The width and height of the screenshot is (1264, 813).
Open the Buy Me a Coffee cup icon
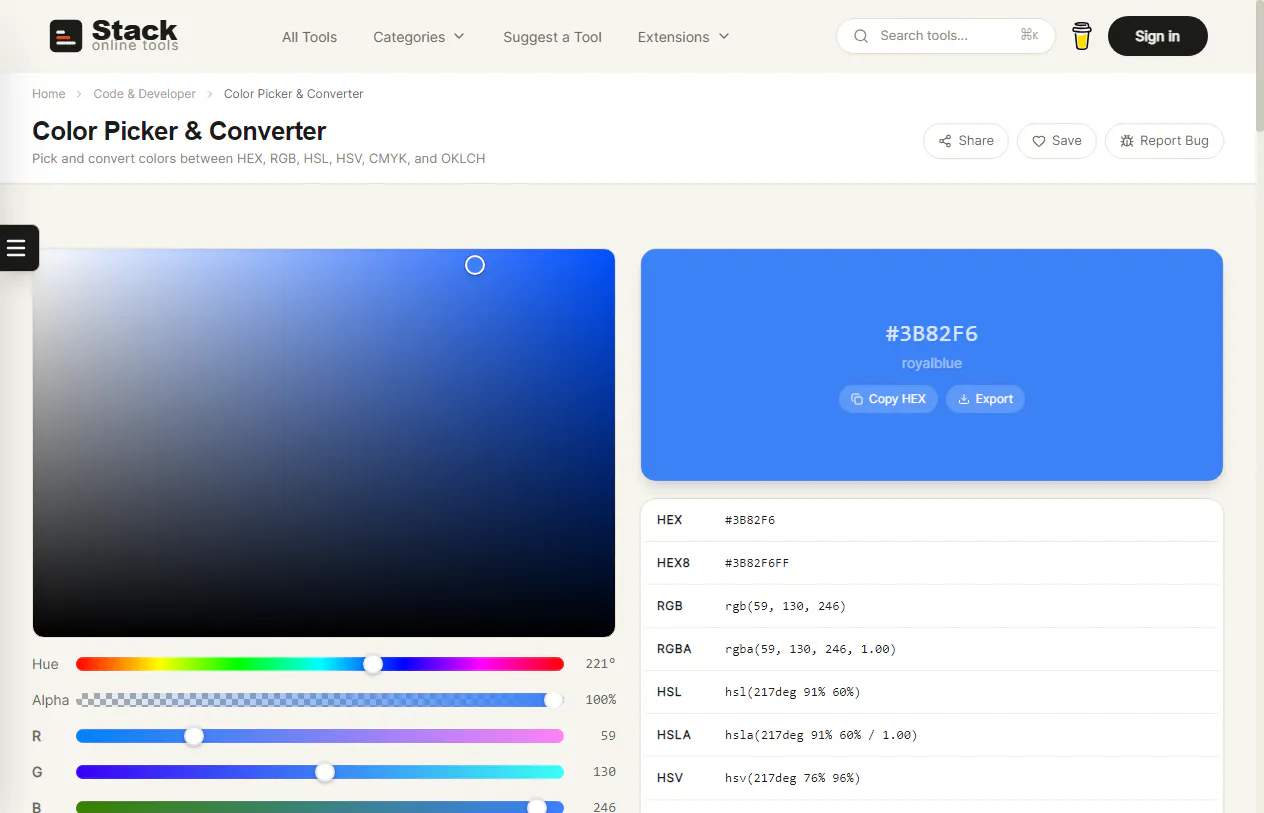[x=1081, y=36]
